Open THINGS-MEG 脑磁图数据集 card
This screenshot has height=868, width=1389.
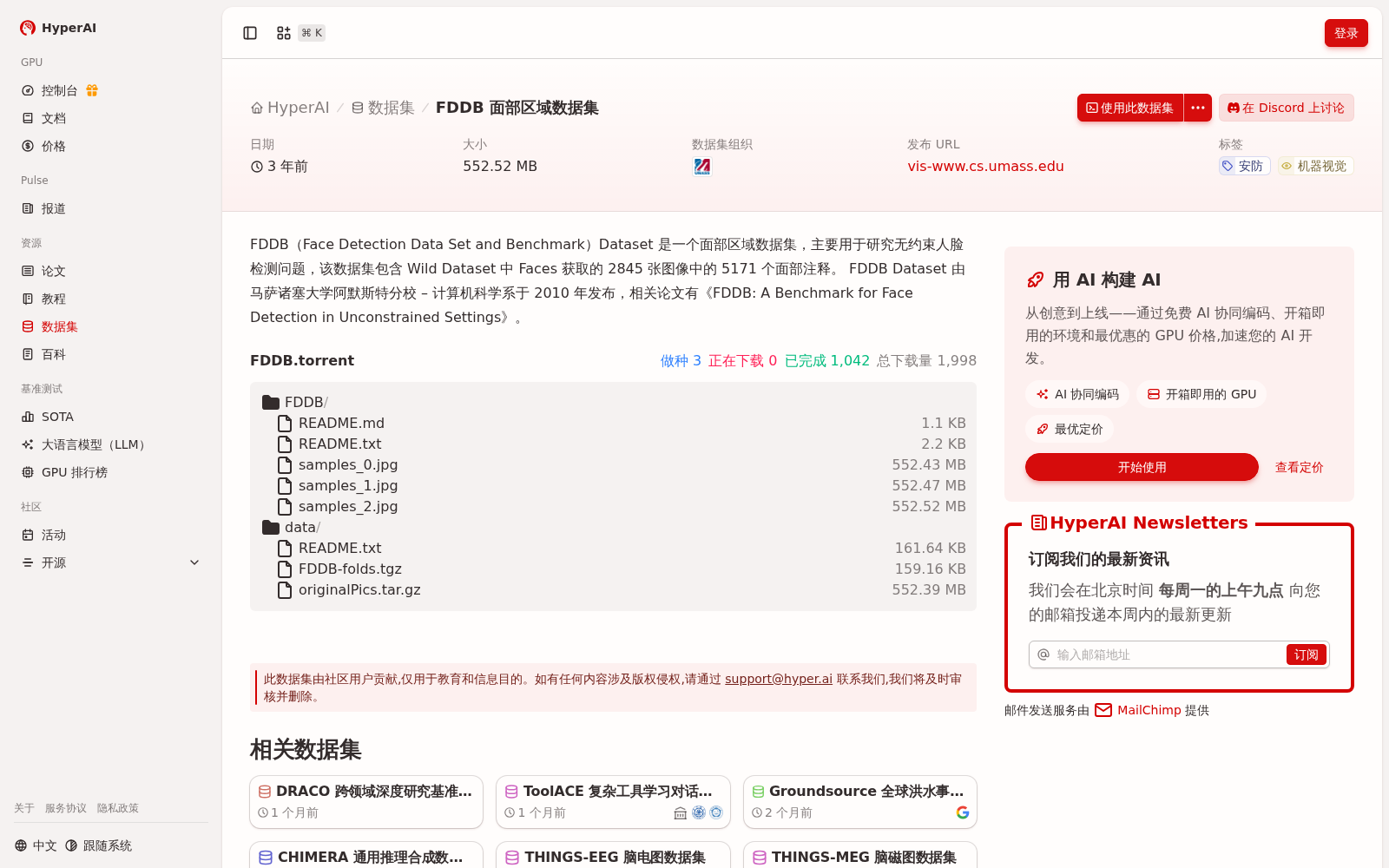[x=860, y=855]
